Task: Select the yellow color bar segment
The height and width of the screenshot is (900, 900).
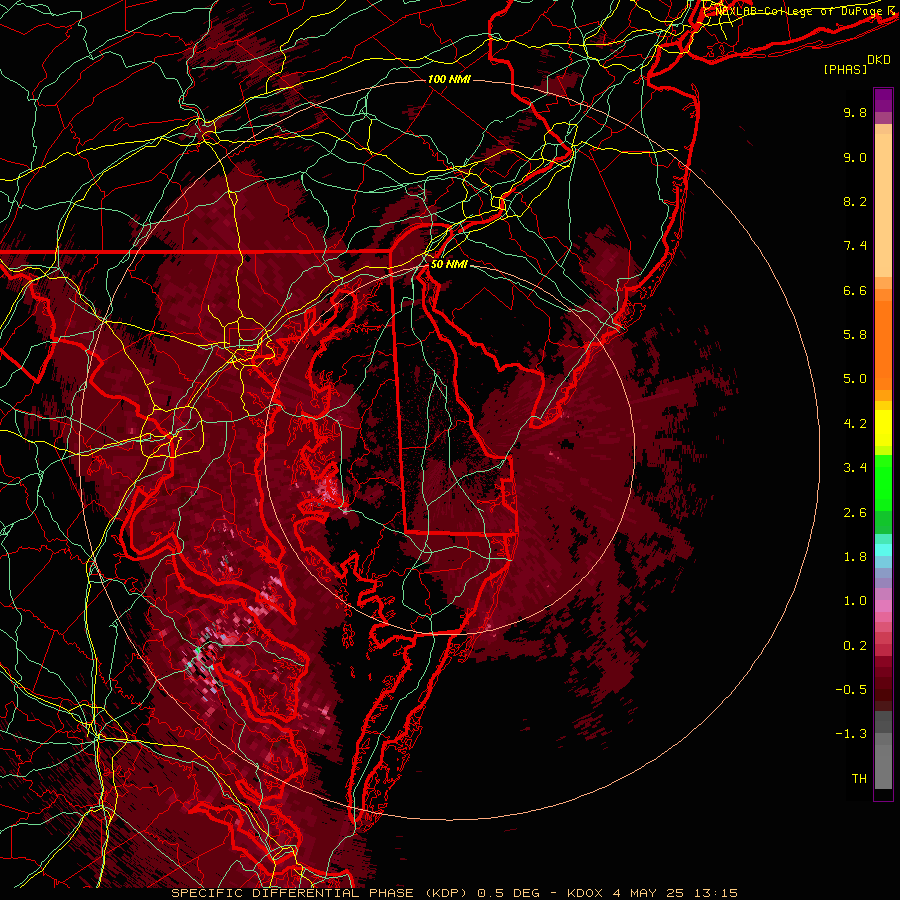Action: [883, 428]
